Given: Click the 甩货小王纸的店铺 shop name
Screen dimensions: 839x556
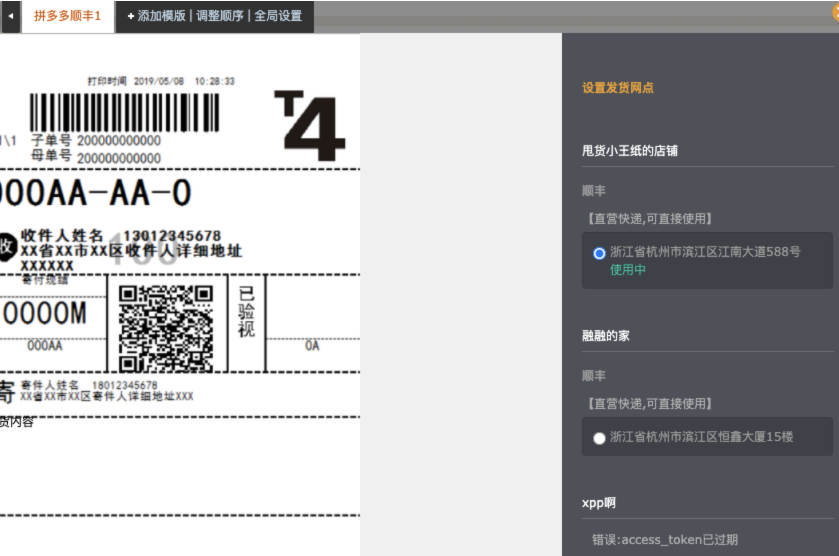Looking at the screenshot, I should pyautogui.click(x=630, y=151).
